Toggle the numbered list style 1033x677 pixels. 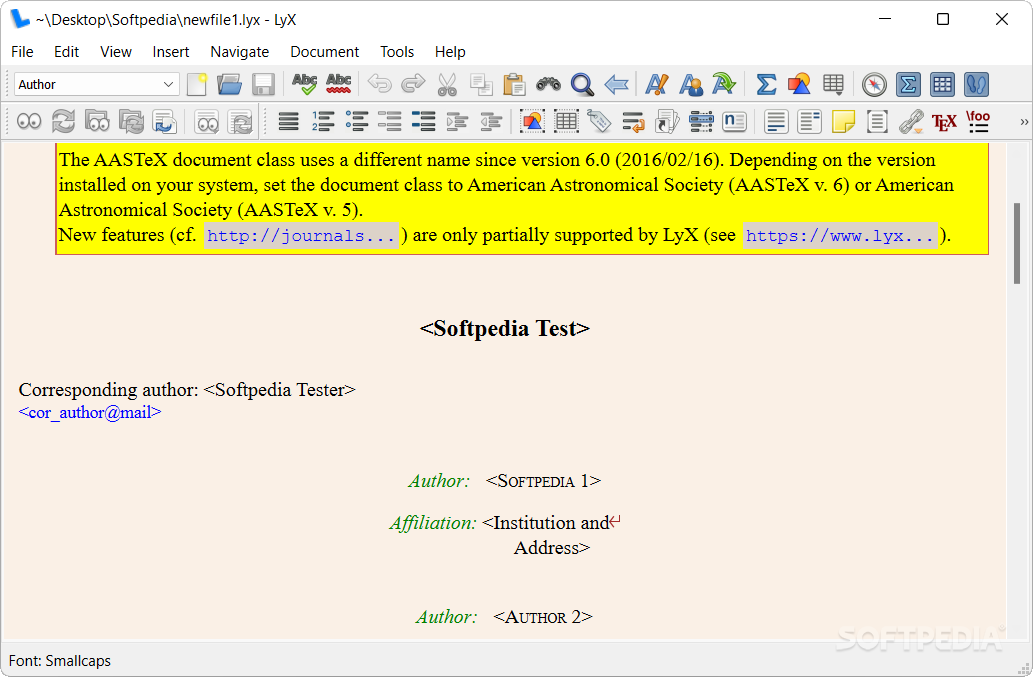pyautogui.click(x=323, y=122)
